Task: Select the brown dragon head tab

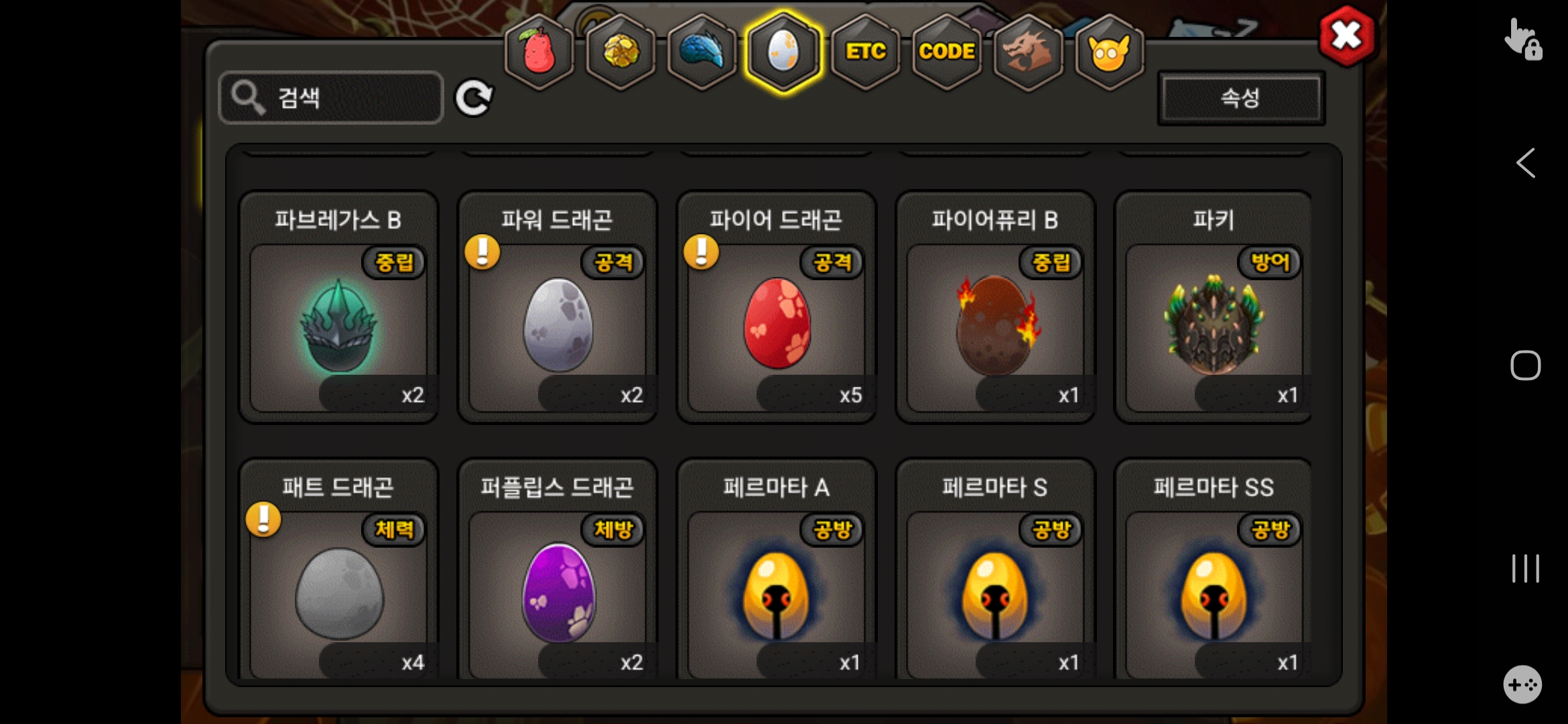Action: pyautogui.click(x=1028, y=52)
